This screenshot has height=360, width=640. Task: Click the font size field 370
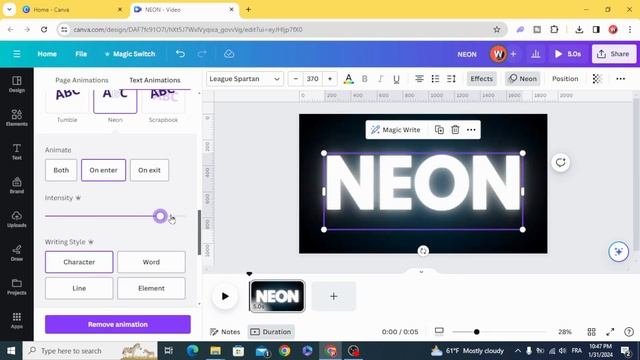click(313, 79)
